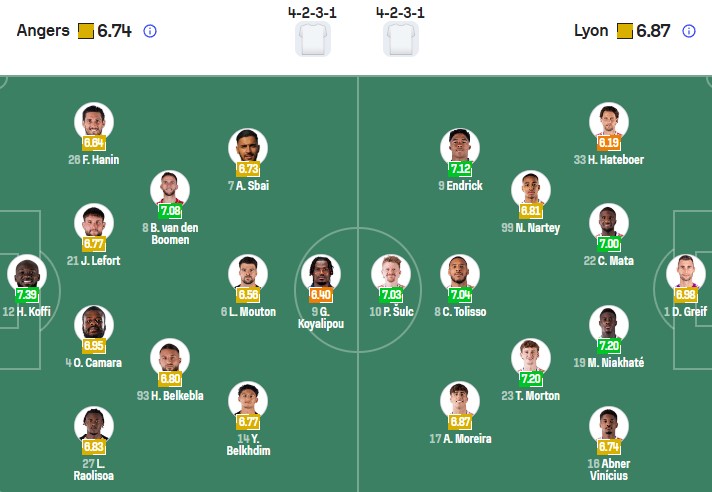Image resolution: width=712 pixels, height=492 pixels.
Task: Click the info icon next to Lyon rating
Action: tap(688, 31)
